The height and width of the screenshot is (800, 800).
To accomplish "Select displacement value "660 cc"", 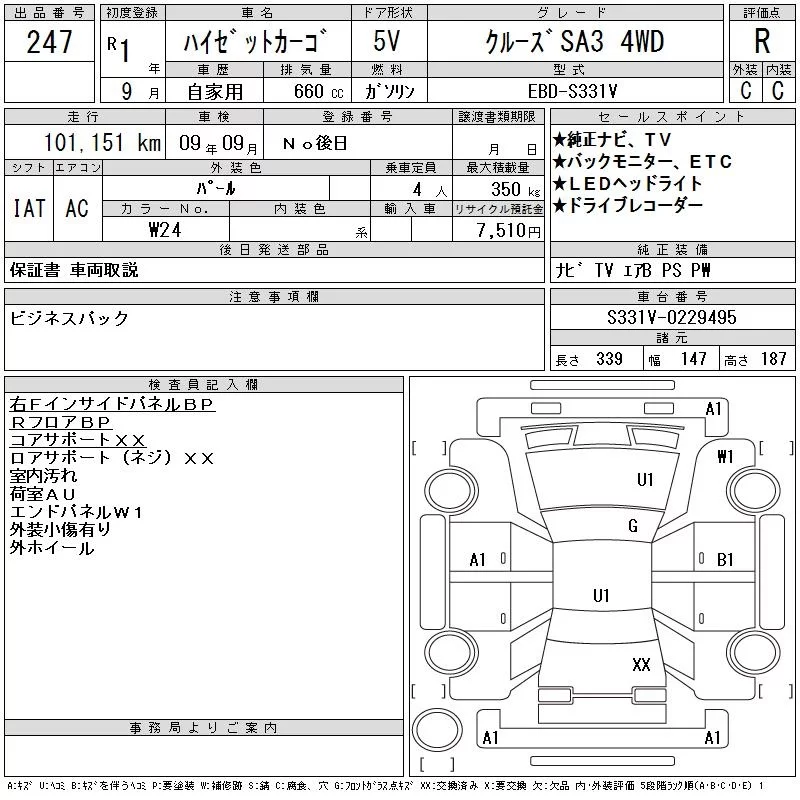I will pyautogui.click(x=318, y=91).
